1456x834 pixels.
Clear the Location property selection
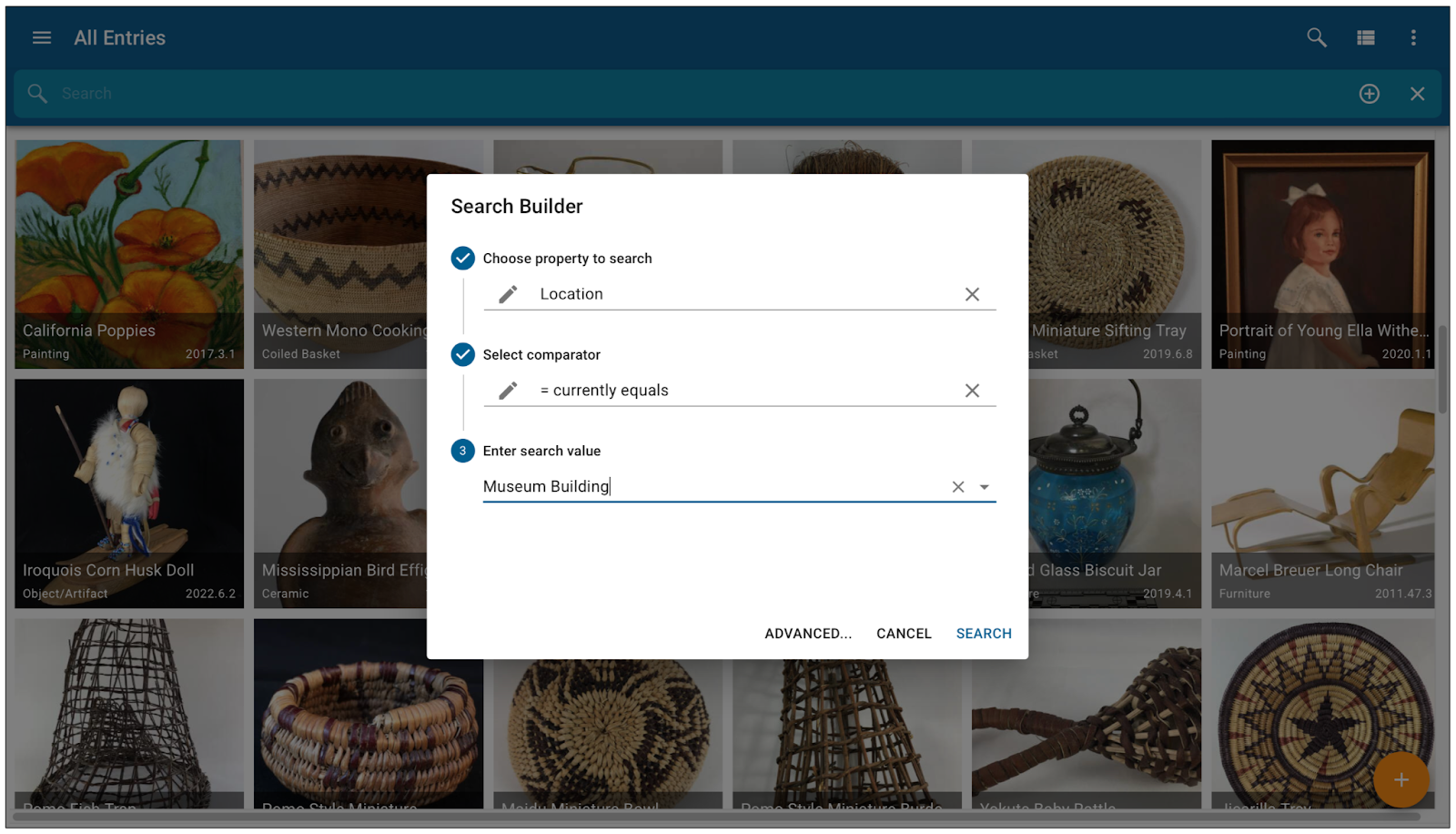point(972,294)
